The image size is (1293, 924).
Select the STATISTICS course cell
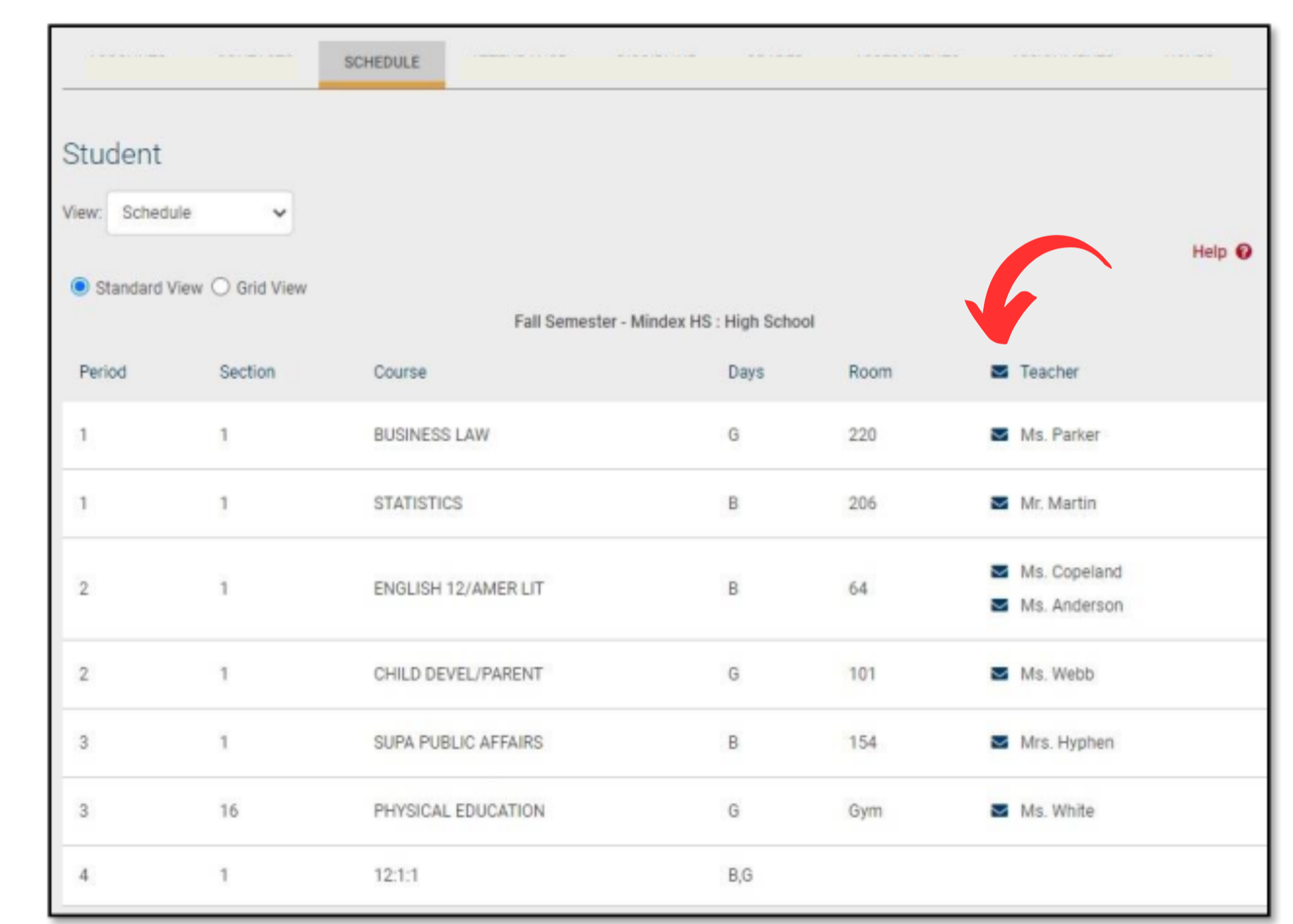pos(418,503)
